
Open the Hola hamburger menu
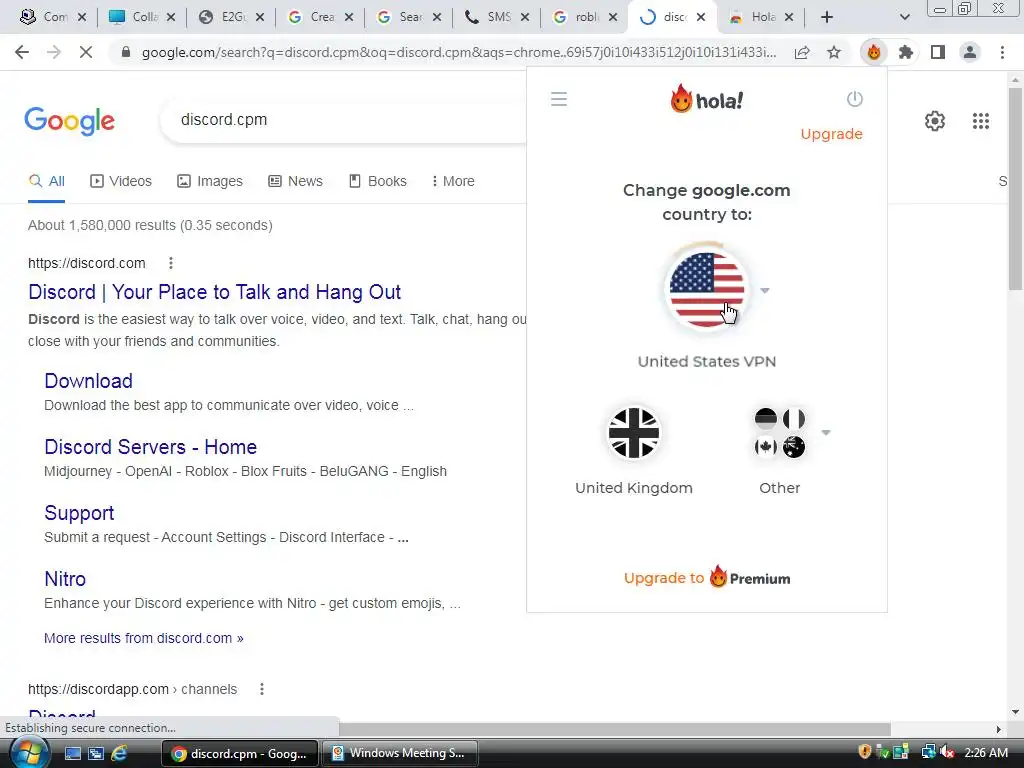(x=558, y=99)
